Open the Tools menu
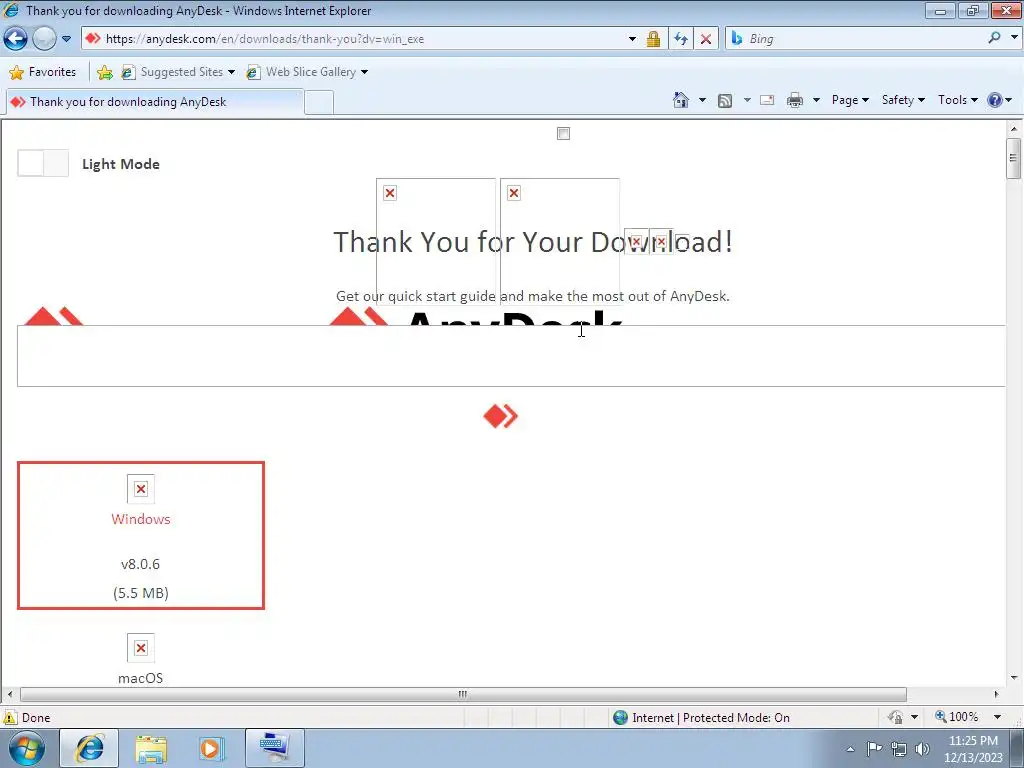Viewport: 1024px width, 768px height. [957, 100]
